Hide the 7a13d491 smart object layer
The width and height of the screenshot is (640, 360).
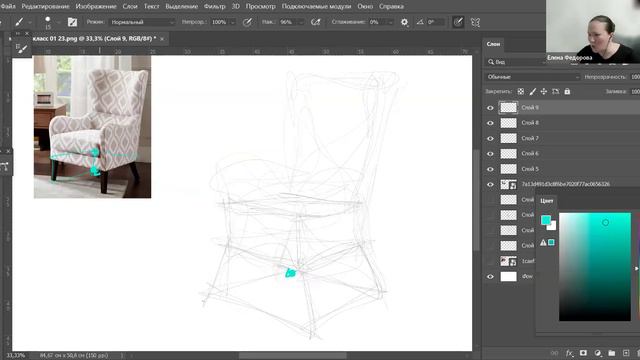coord(490,184)
